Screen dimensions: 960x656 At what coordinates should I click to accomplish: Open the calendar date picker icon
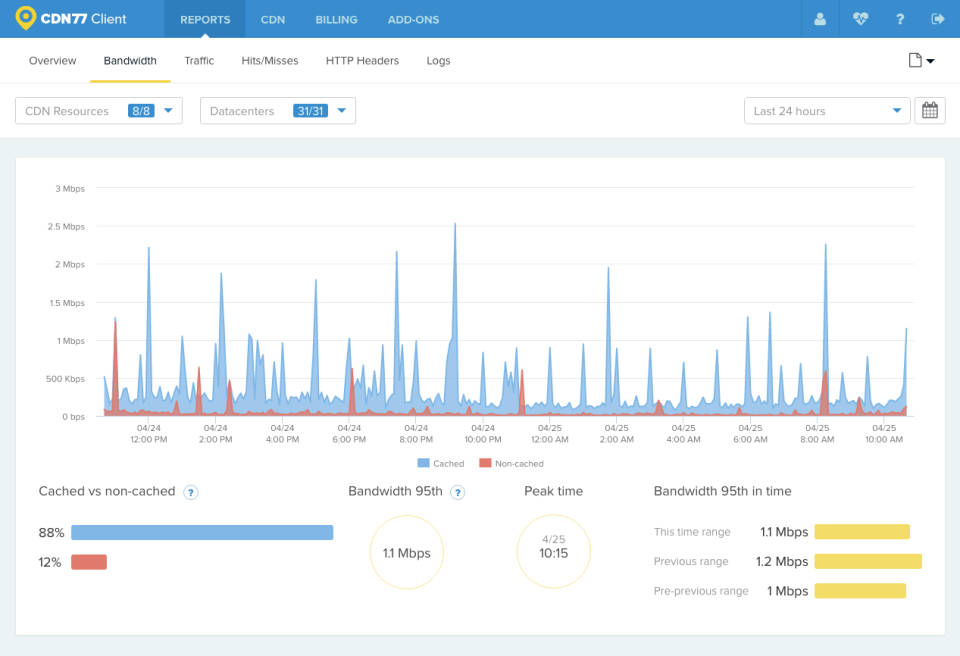coord(929,111)
